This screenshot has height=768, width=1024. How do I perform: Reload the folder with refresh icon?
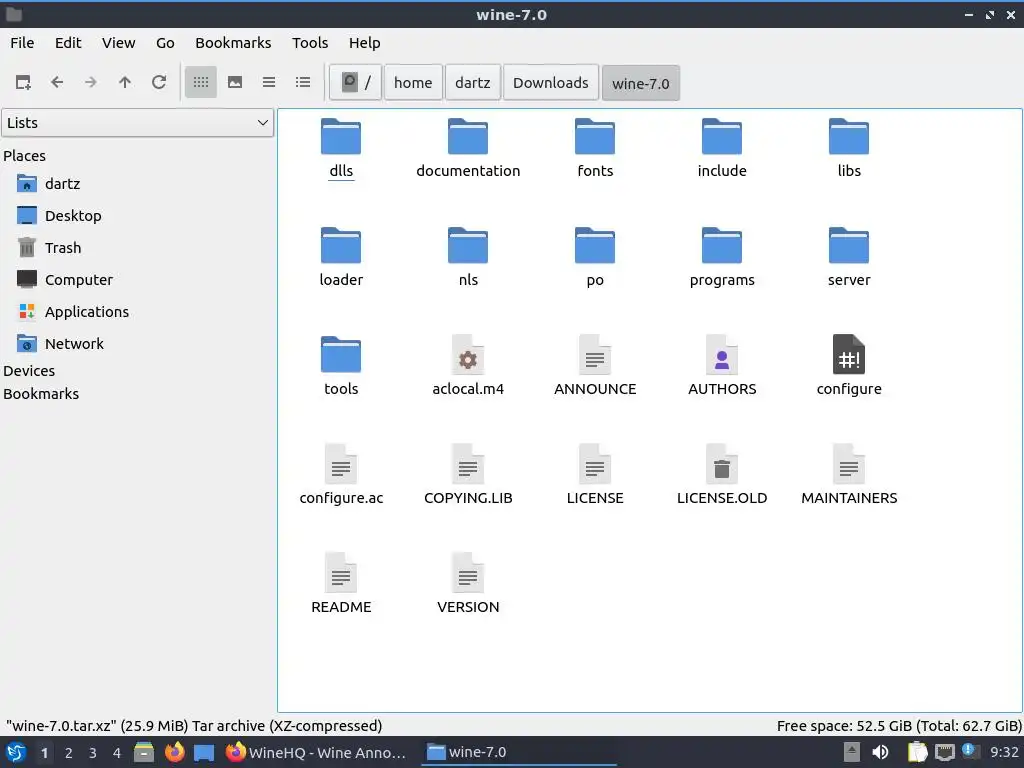pos(159,82)
